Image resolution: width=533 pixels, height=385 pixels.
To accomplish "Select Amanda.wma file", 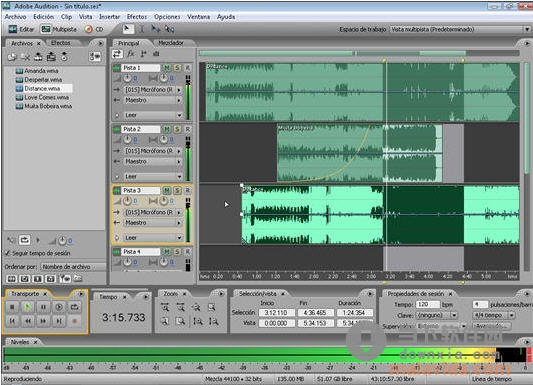I will coord(37,71).
